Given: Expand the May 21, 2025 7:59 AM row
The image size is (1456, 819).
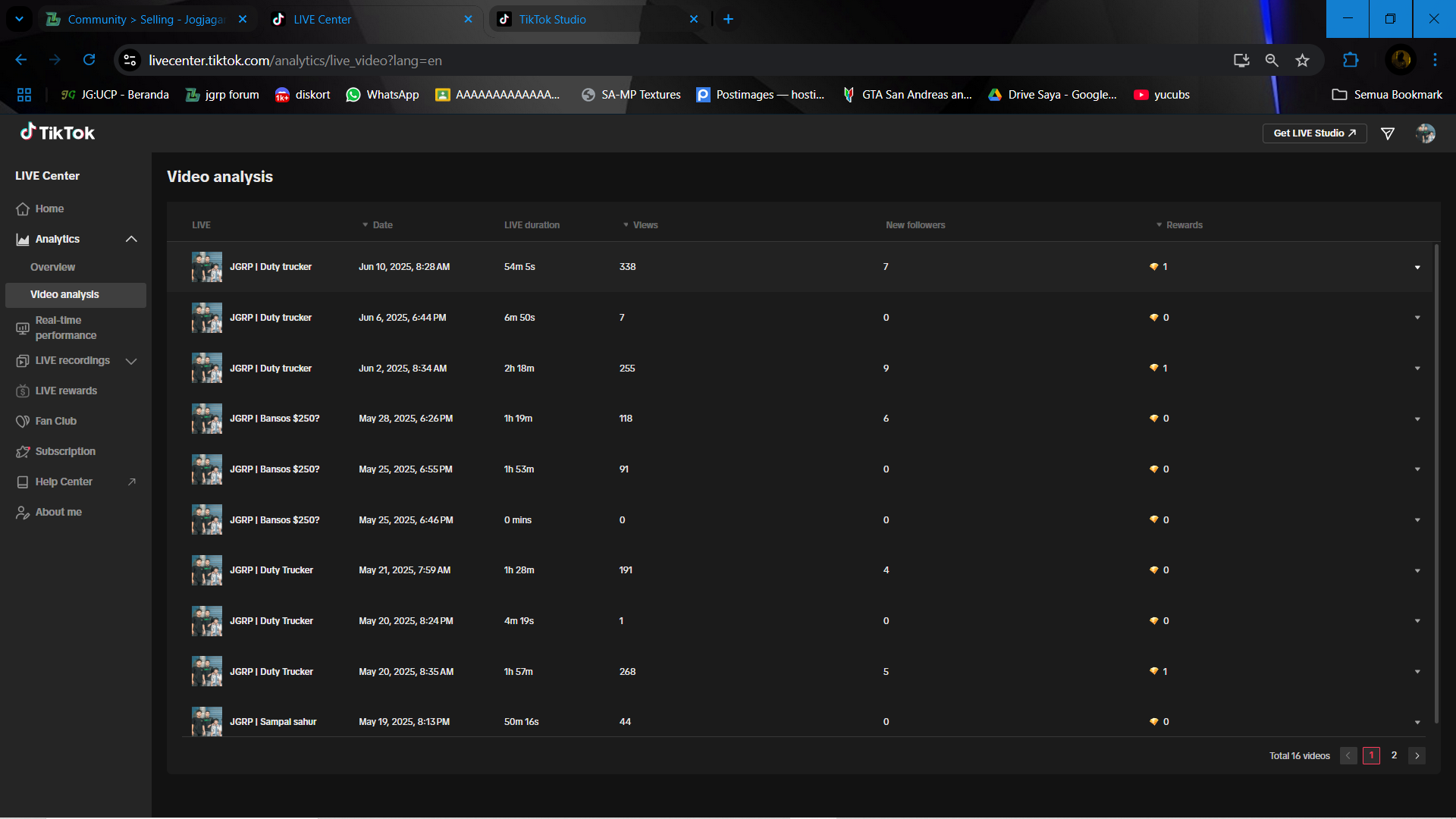Looking at the screenshot, I should [x=1417, y=571].
